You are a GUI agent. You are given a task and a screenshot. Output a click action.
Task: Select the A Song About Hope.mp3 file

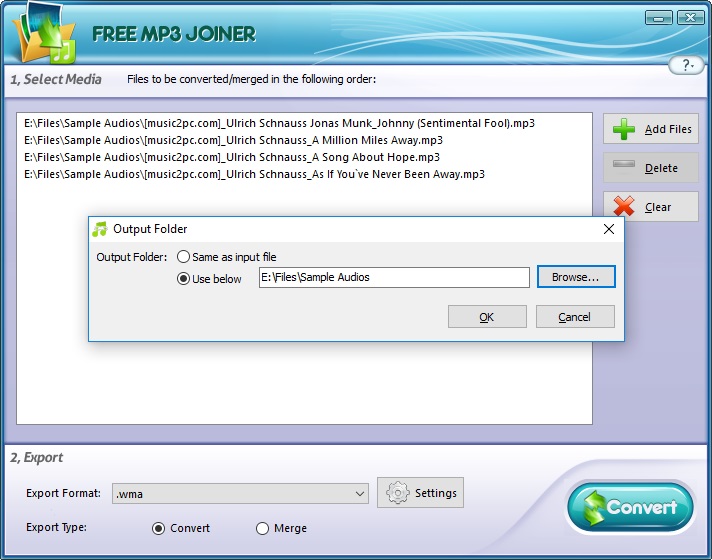[232, 157]
